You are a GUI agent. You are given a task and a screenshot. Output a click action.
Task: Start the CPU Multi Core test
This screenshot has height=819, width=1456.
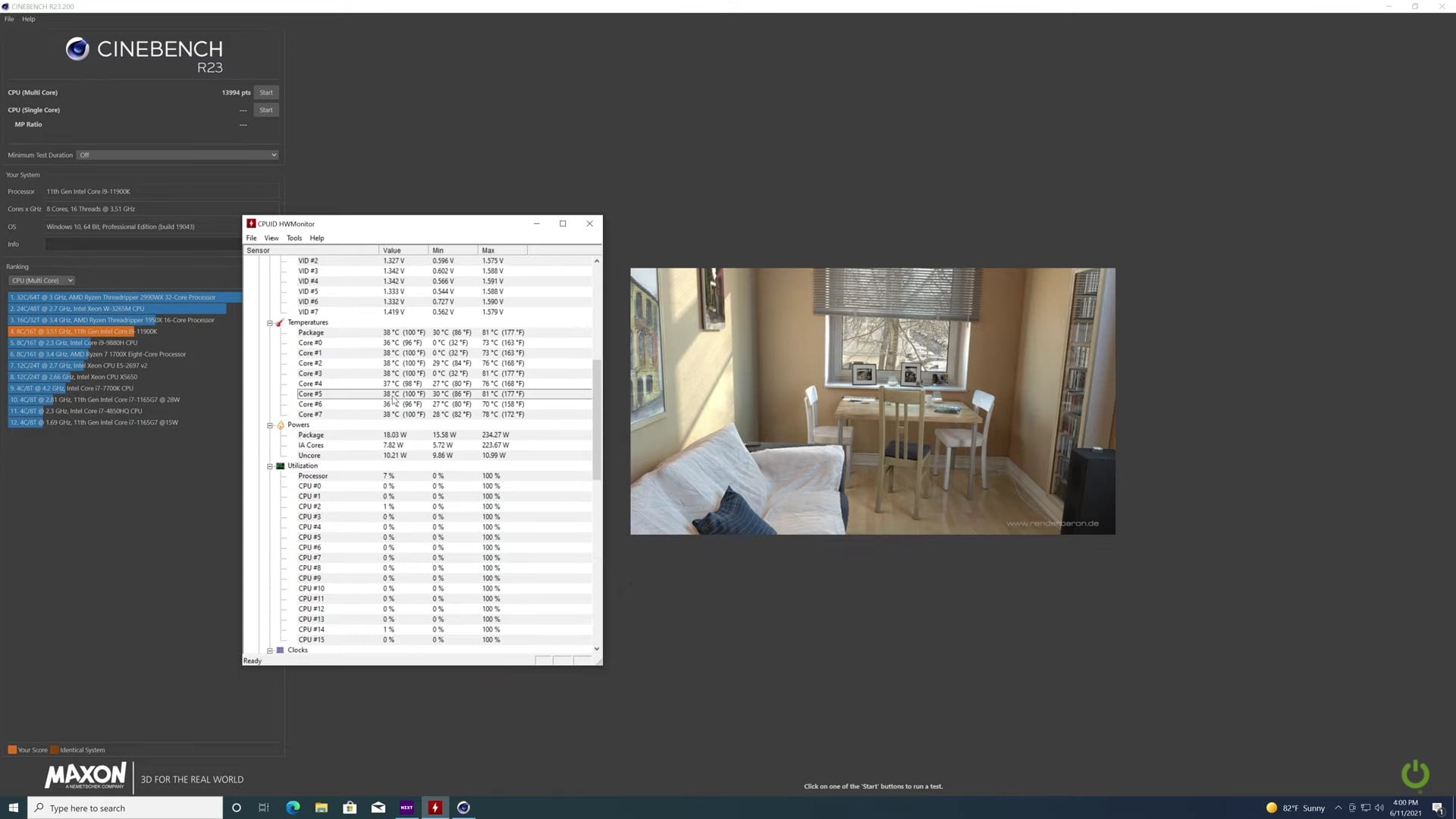(x=266, y=93)
